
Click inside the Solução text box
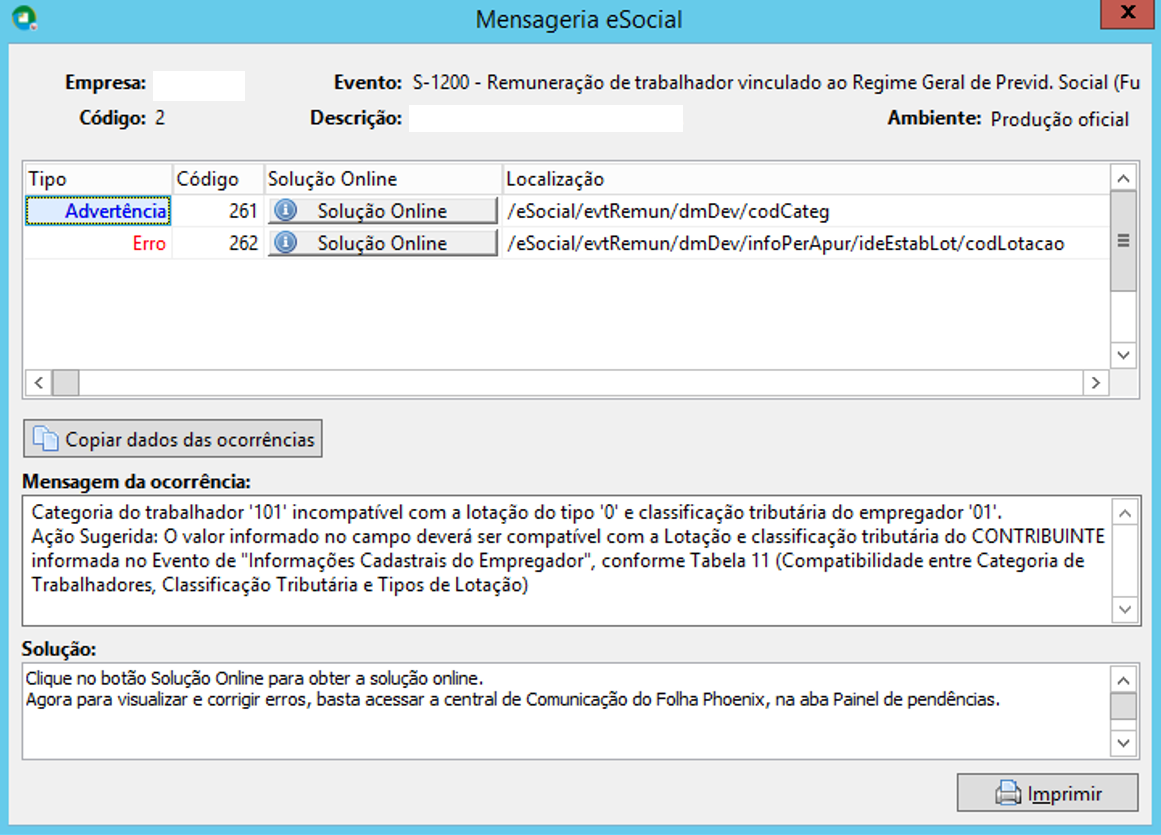pos(566,711)
